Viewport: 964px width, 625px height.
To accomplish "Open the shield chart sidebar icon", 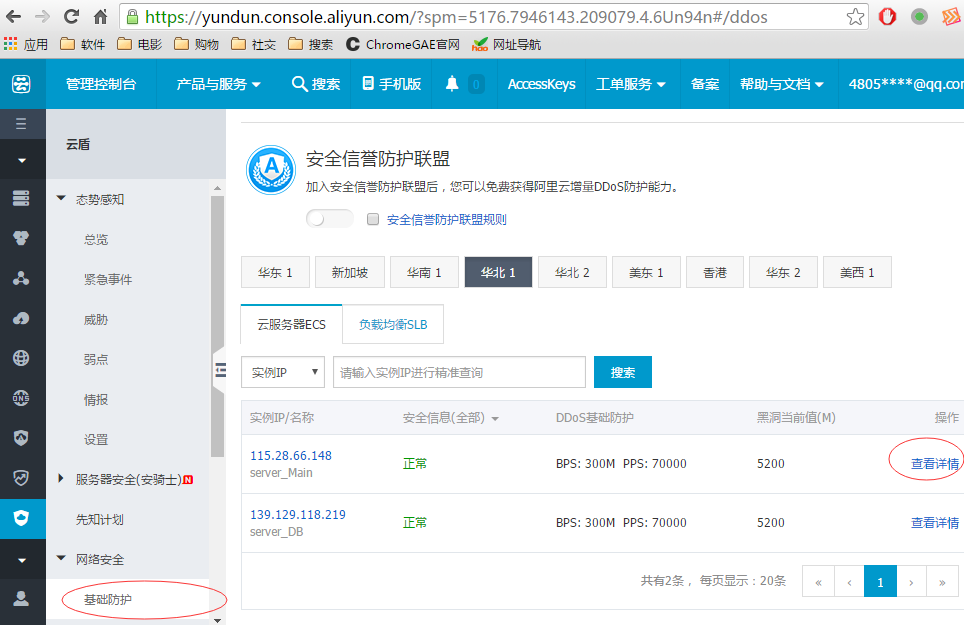I will 21,478.
